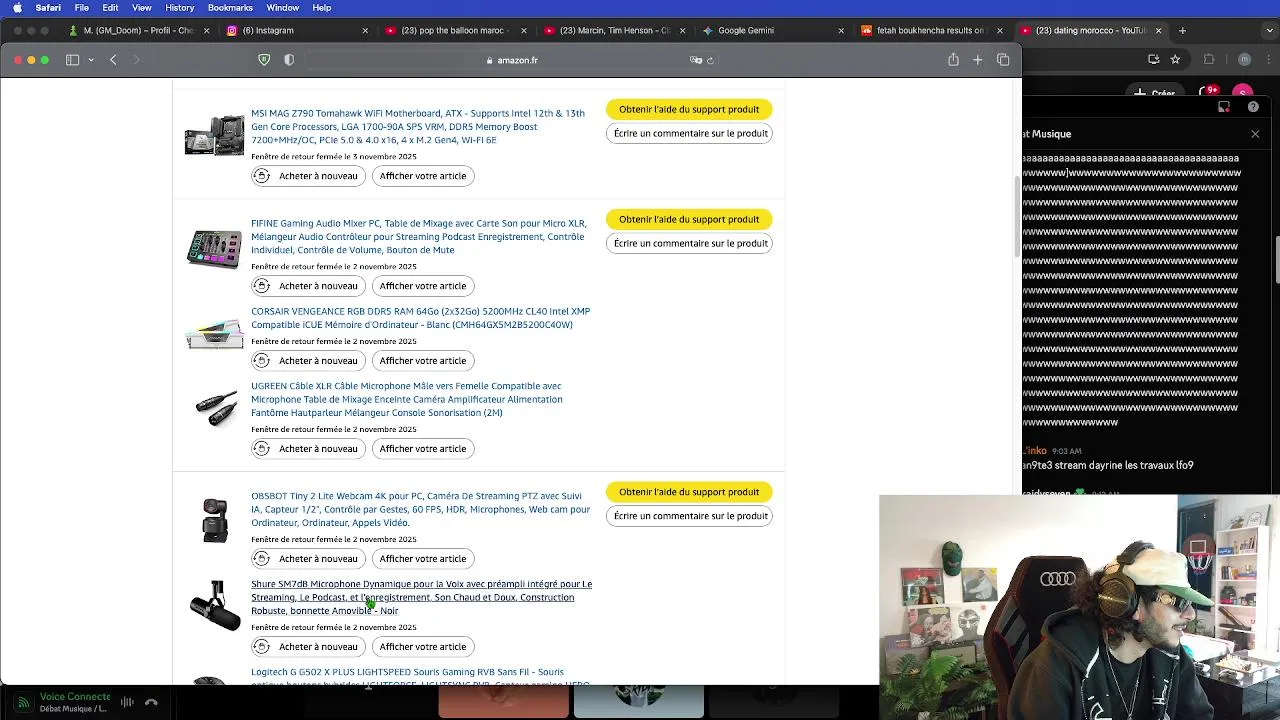Click Acheter à nouveau for Shure microphone
The height and width of the screenshot is (720, 1280).
[x=308, y=647]
